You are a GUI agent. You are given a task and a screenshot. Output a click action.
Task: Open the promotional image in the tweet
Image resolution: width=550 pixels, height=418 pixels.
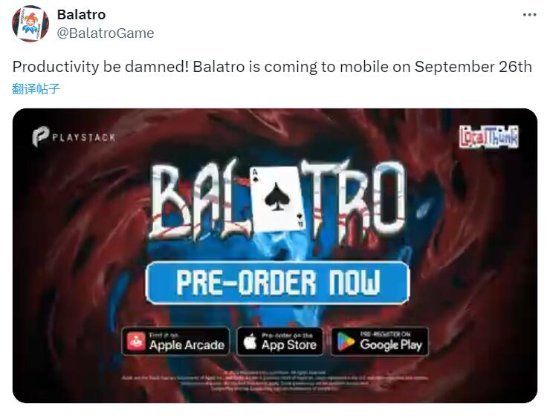click(275, 256)
